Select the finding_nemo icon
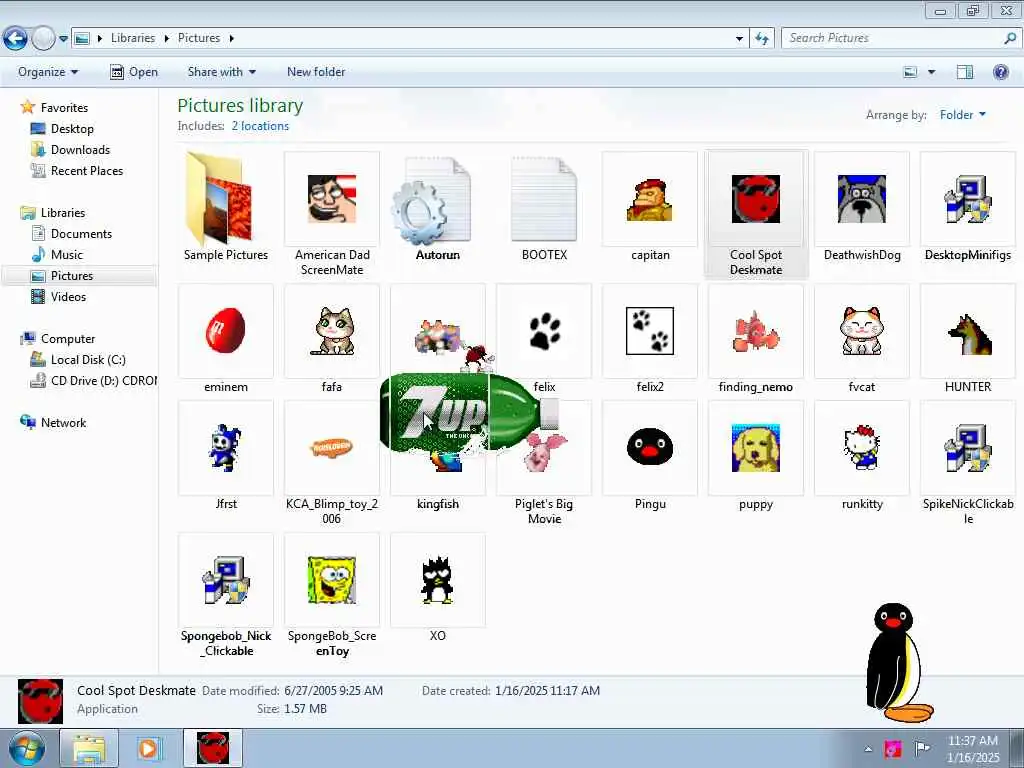The width and height of the screenshot is (1024, 768). point(756,330)
